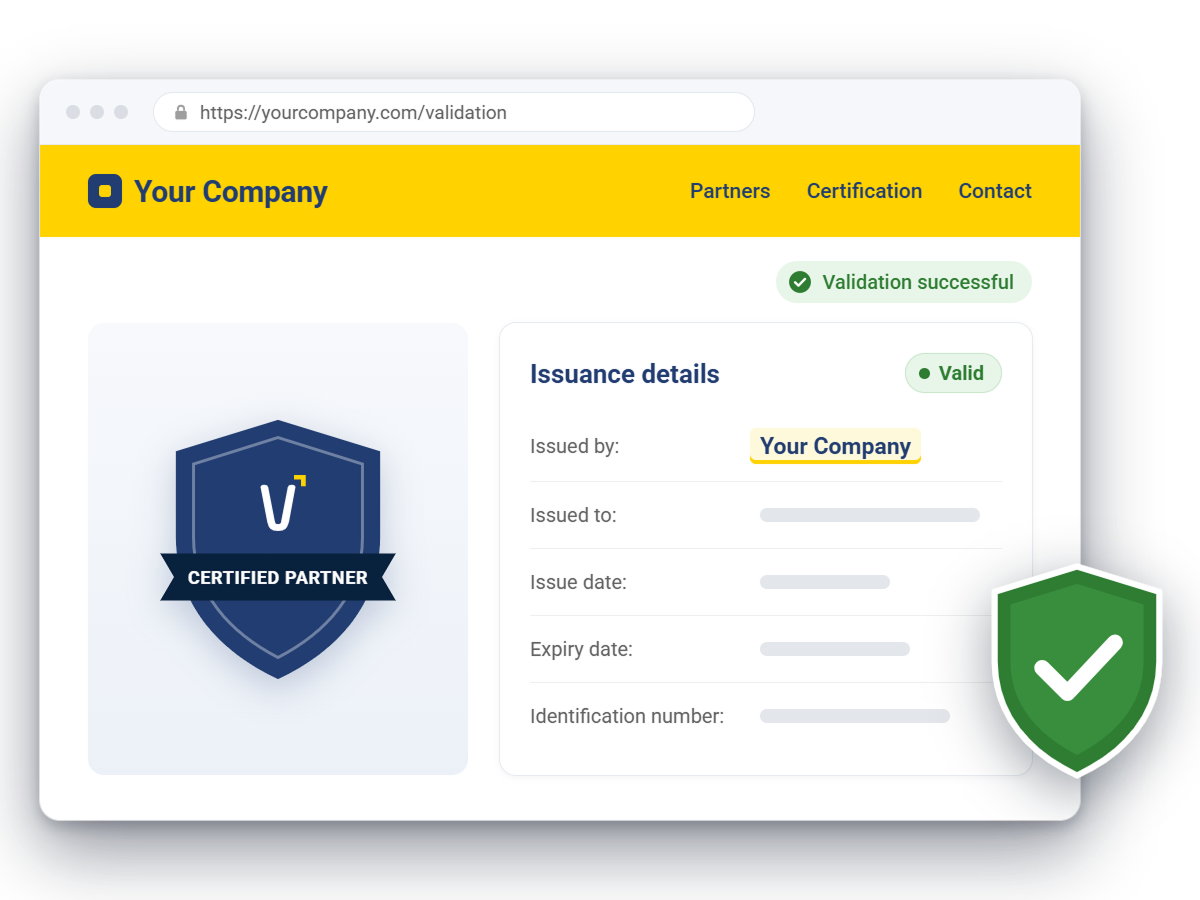Viewport: 1200px width, 900px height.
Task: Click the Issued to: label
Action: (x=573, y=516)
